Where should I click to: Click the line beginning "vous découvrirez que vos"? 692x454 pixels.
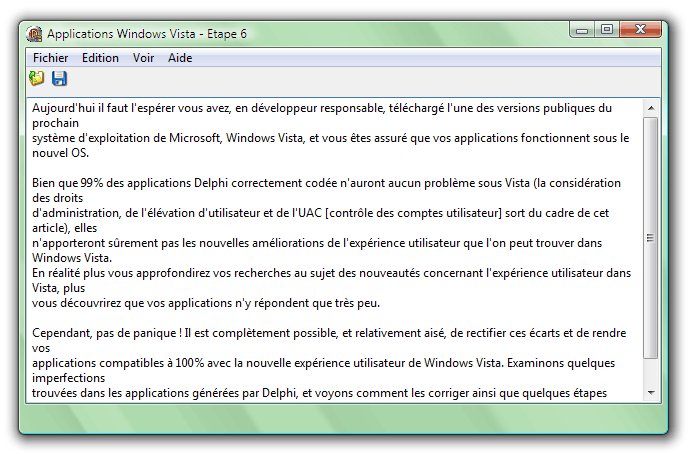coord(200,303)
